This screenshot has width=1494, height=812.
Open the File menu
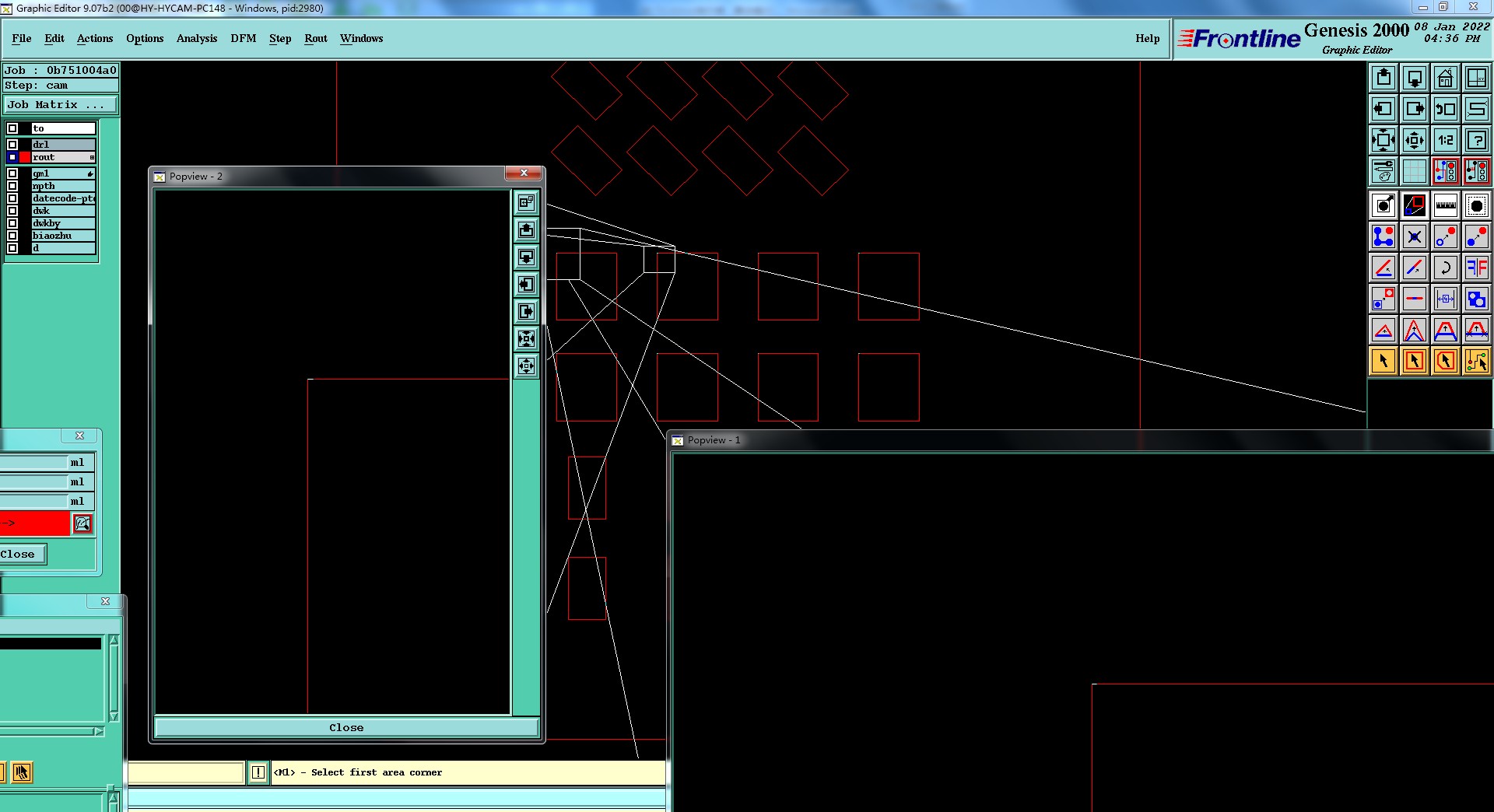22,38
